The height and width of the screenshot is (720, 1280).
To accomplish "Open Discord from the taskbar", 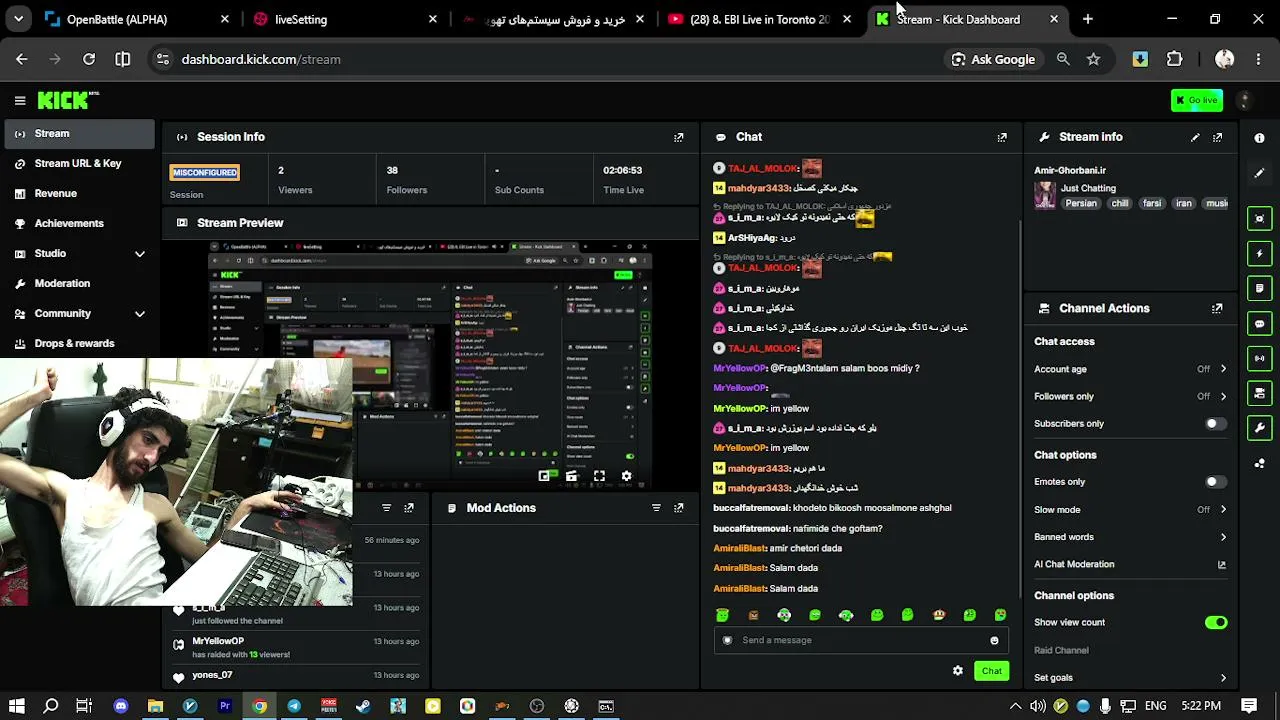I will 121,706.
